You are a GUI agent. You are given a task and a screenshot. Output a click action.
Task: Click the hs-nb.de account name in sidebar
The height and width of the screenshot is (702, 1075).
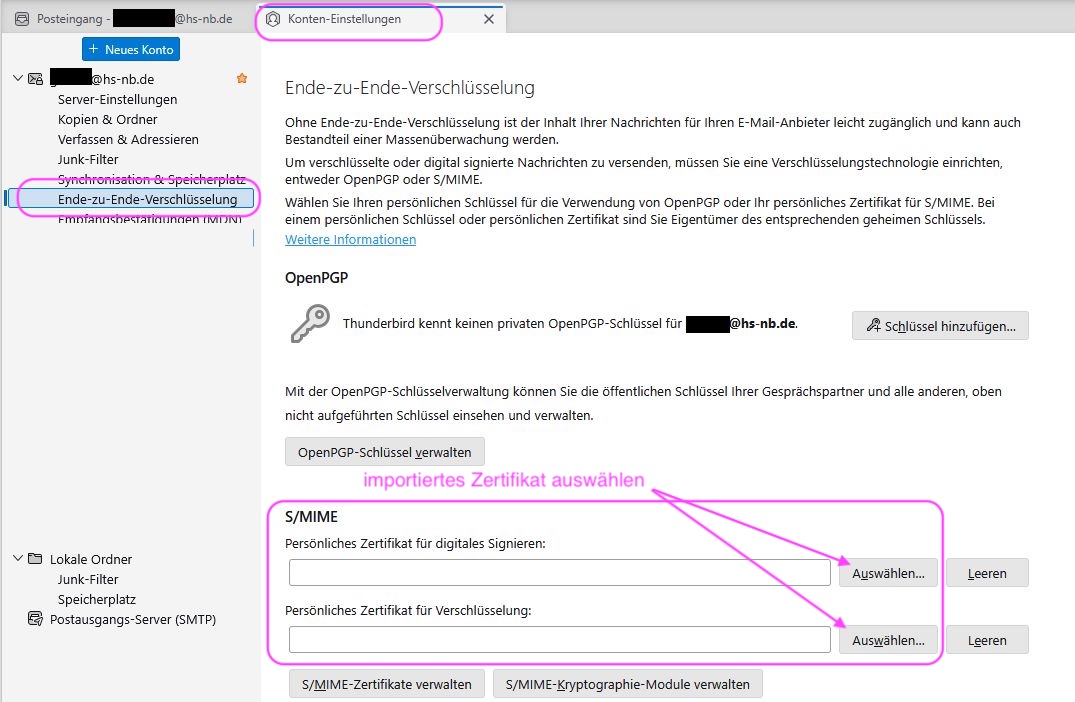point(102,79)
